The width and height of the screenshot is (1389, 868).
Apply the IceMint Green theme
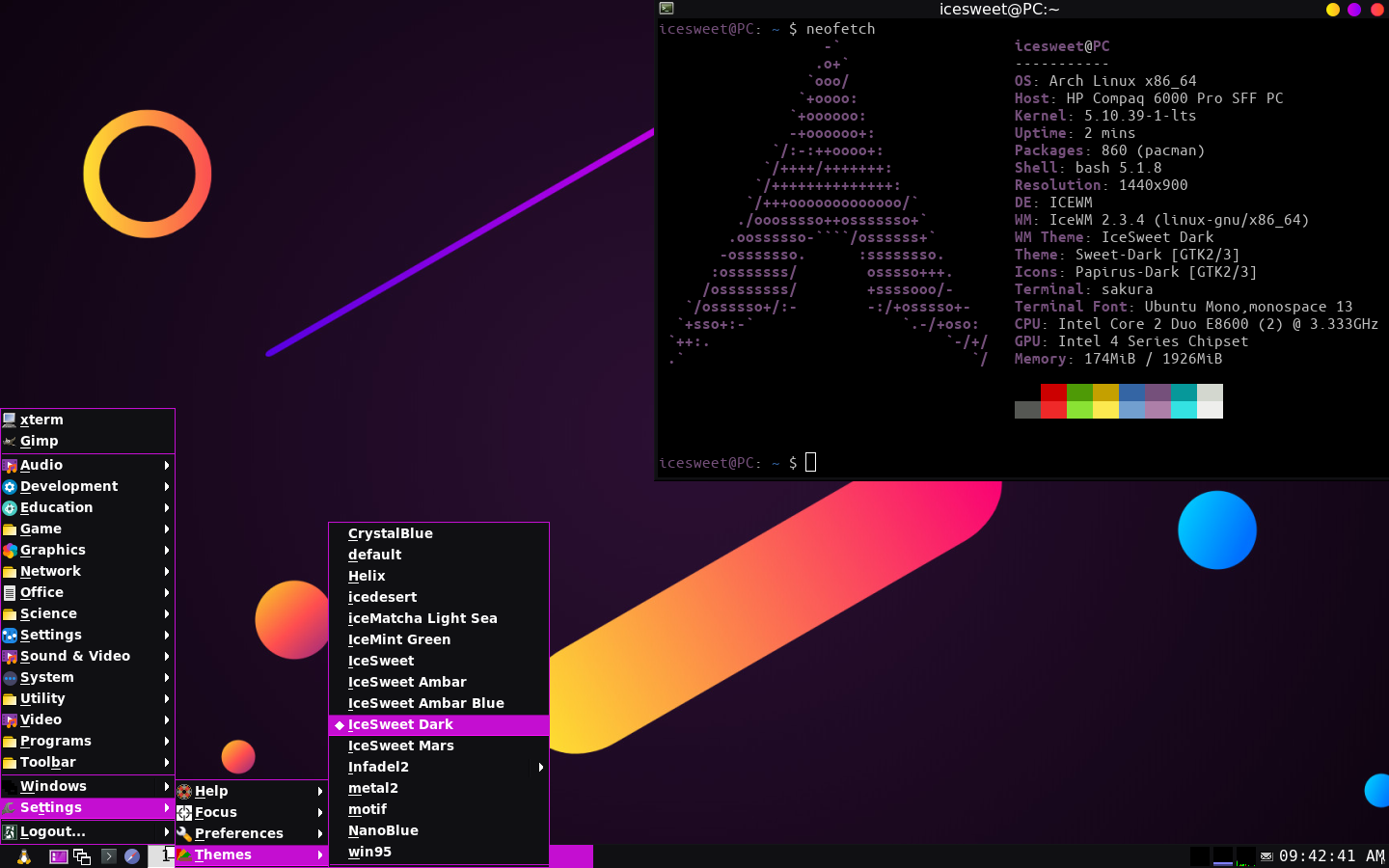point(439,639)
